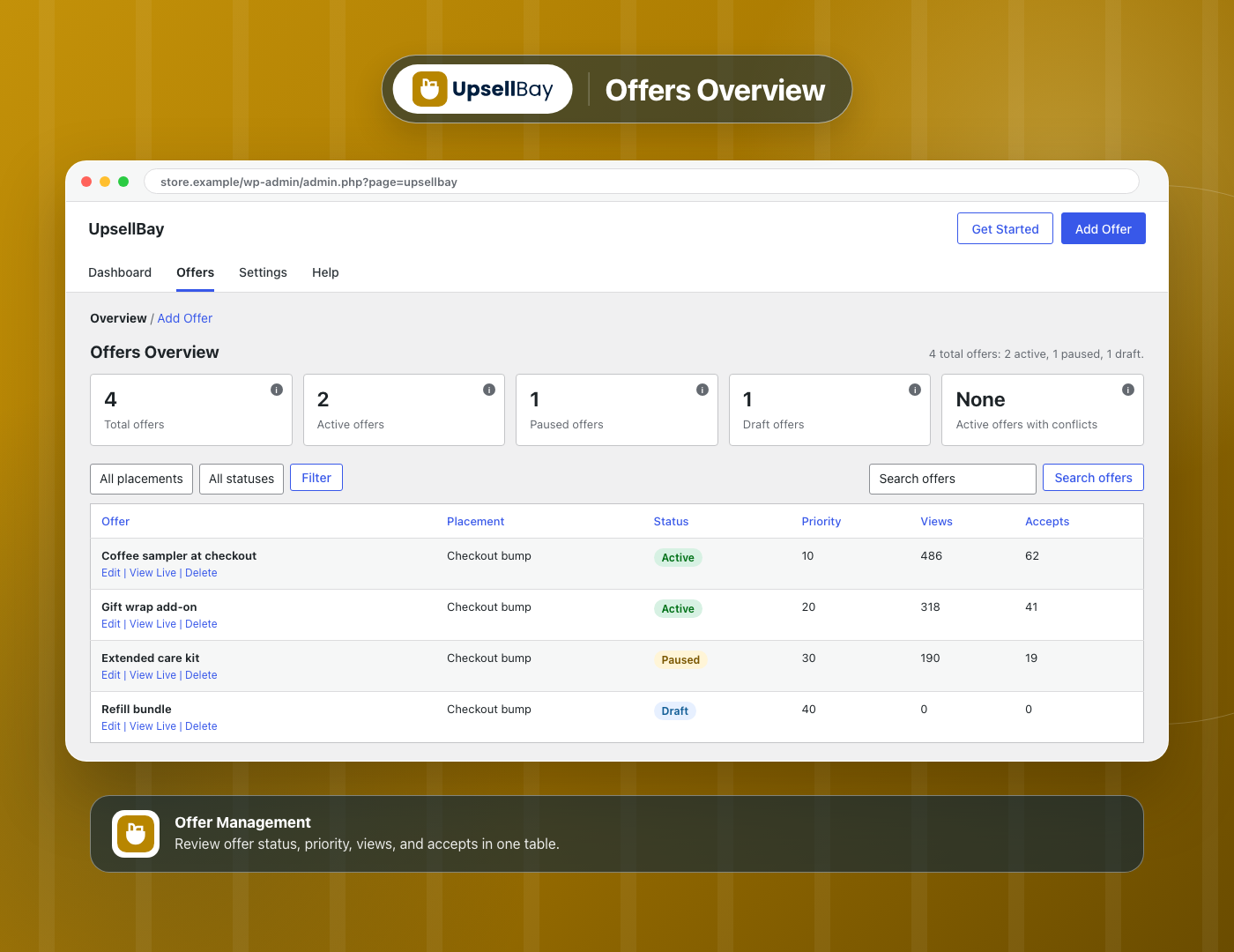The width and height of the screenshot is (1234, 952).
Task: Sort by the Priority column header
Action: (x=821, y=521)
